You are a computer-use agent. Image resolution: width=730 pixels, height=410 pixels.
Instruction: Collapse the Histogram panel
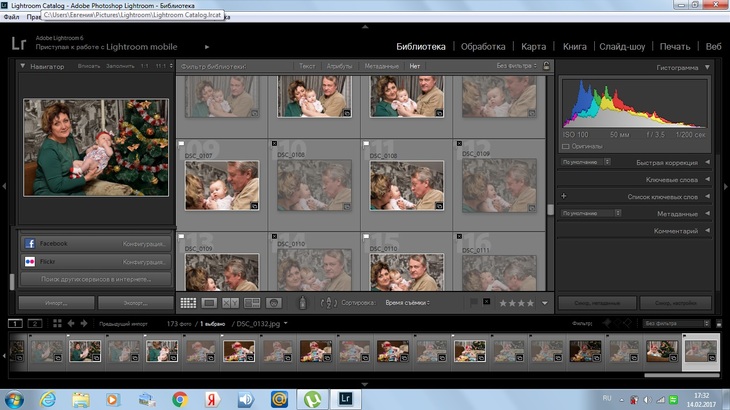tap(707, 67)
